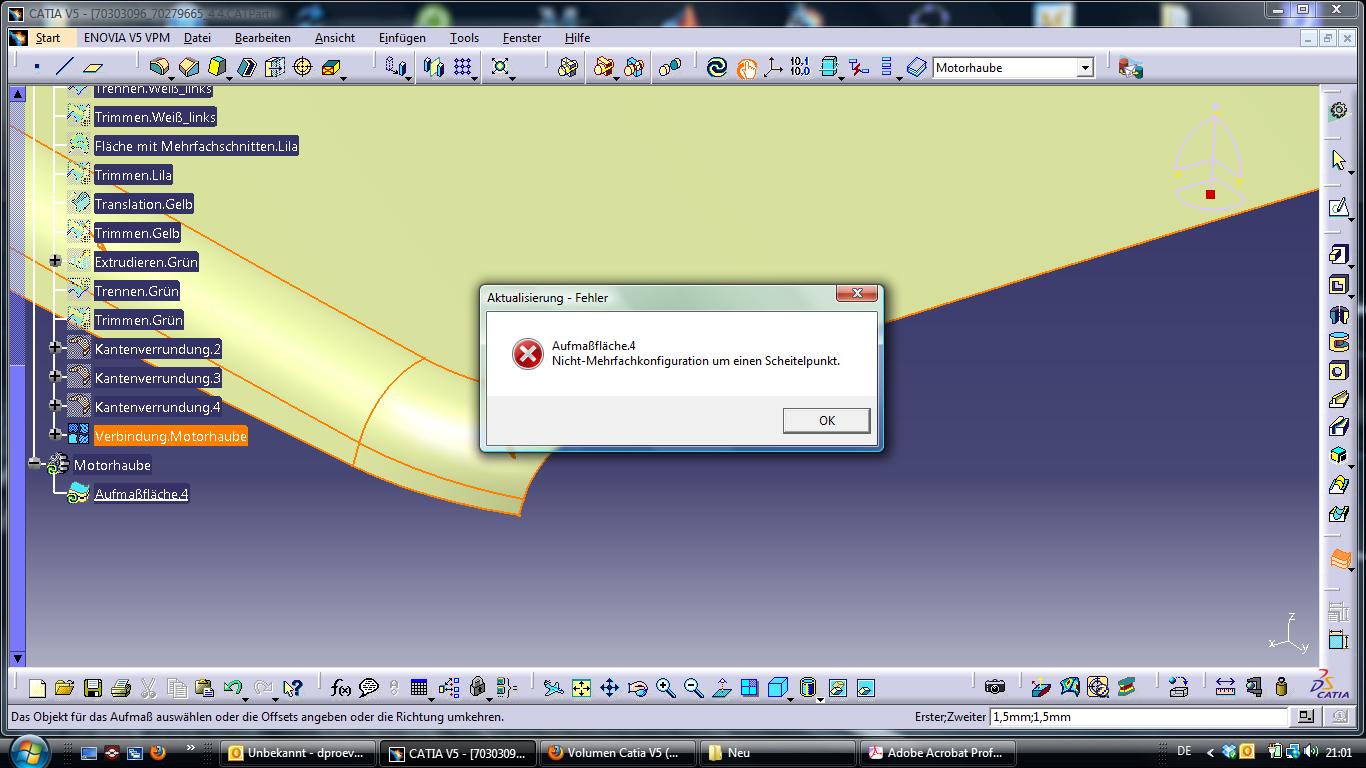Viewport: 1366px width, 768px height.
Task: Save the document with floppy icon
Action: 93,688
